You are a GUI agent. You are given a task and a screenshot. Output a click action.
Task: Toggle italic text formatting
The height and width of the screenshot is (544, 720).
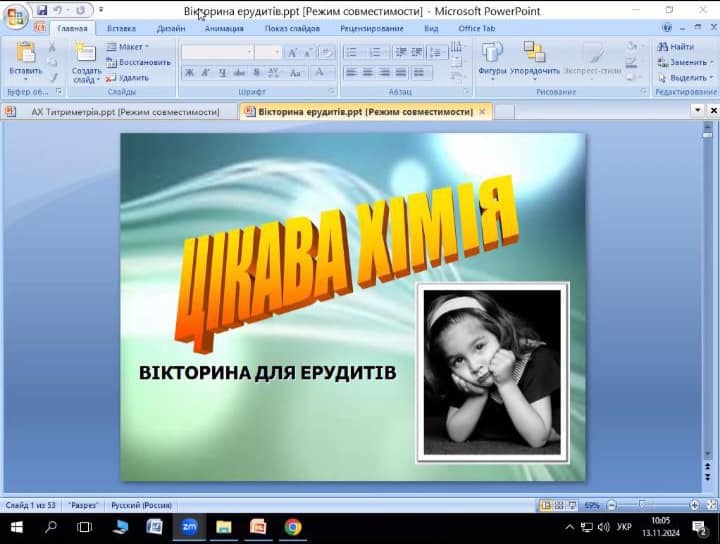tap(206, 72)
